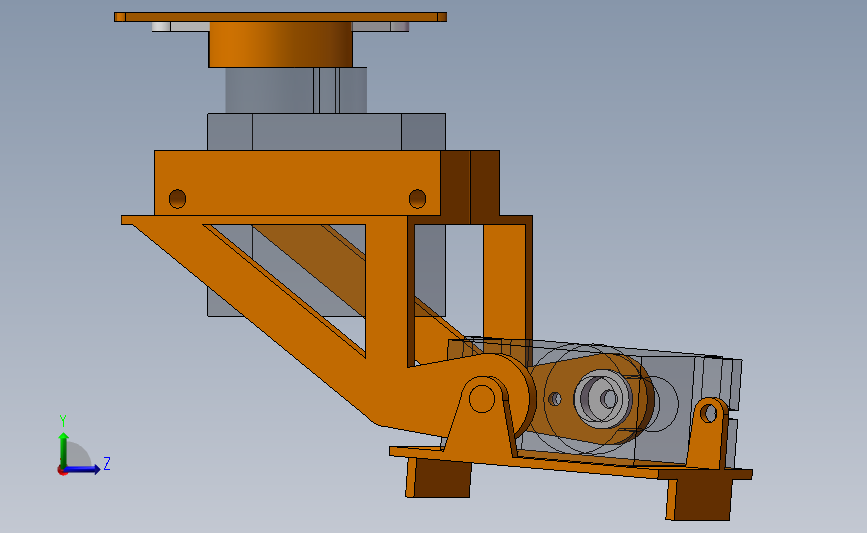
Task: Select the gray circular hub on the servo
Action: pos(603,398)
